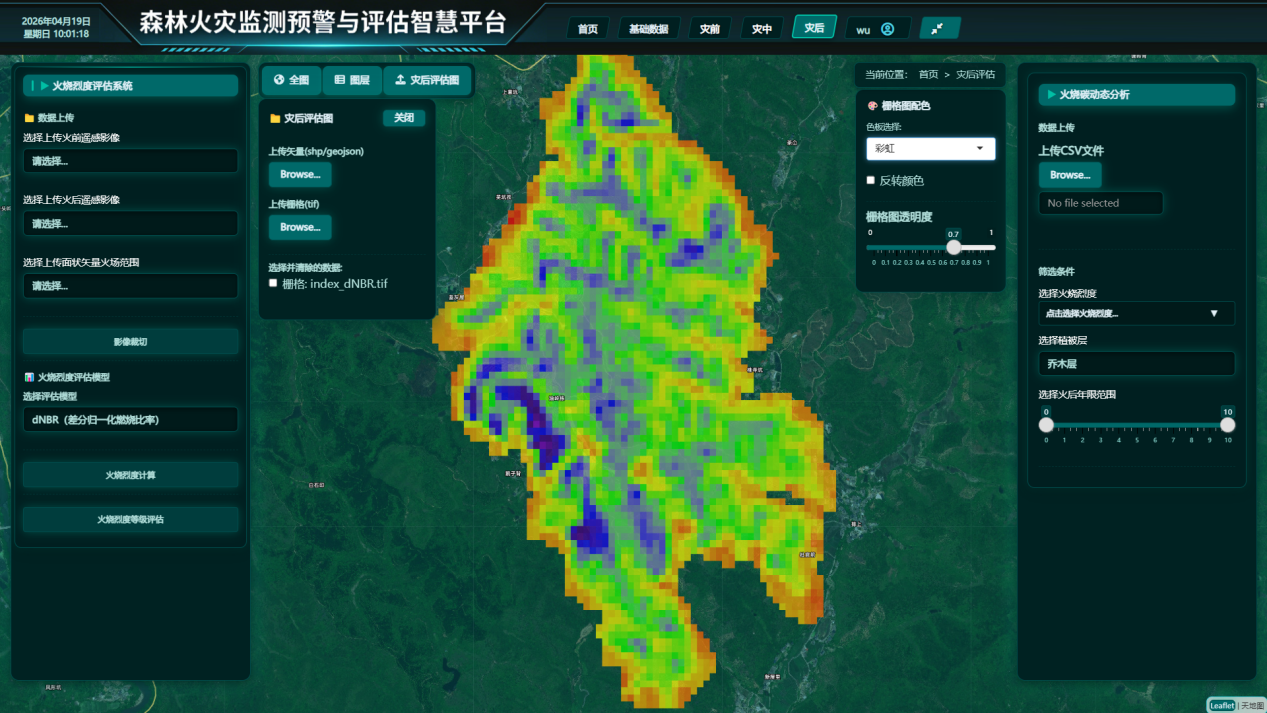The image size is (1267, 713).
Task: Enable the 反转颜色 checkbox
Action: [x=871, y=181]
